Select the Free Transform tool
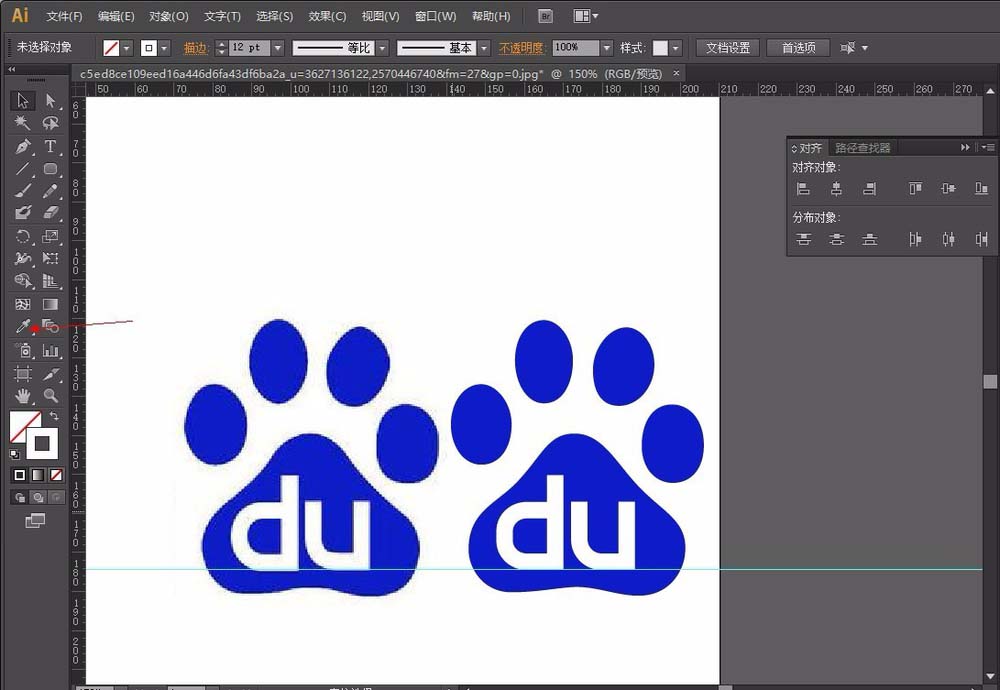Viewport: 1000px width, 690px height. (x=50, y=258)
